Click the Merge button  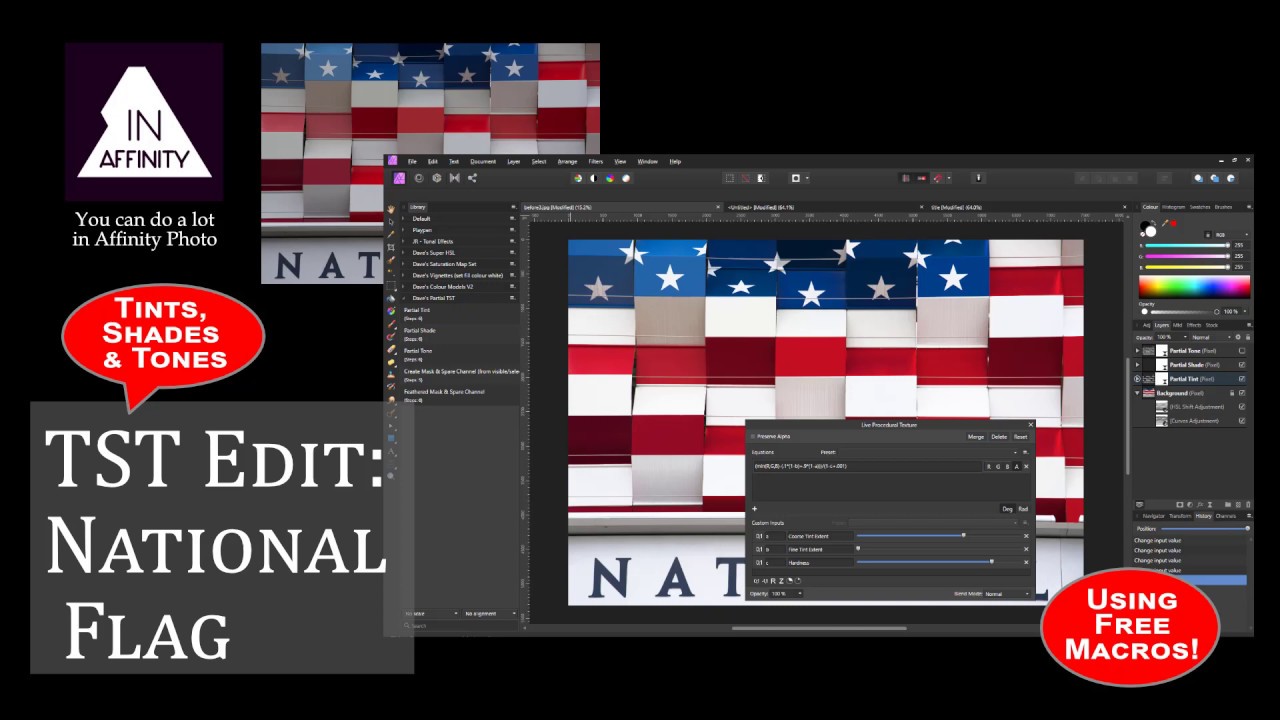(976, 437)
